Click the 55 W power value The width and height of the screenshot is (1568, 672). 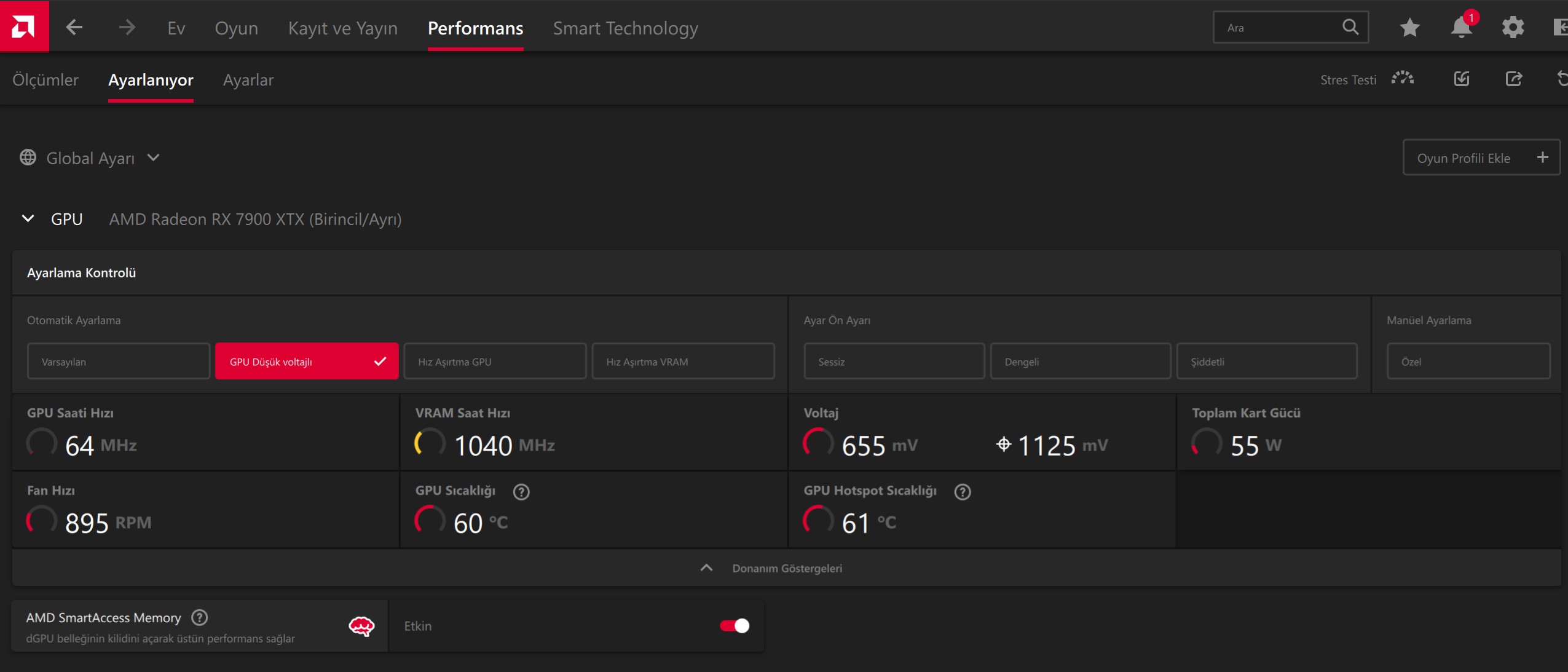click(1256, 445)
